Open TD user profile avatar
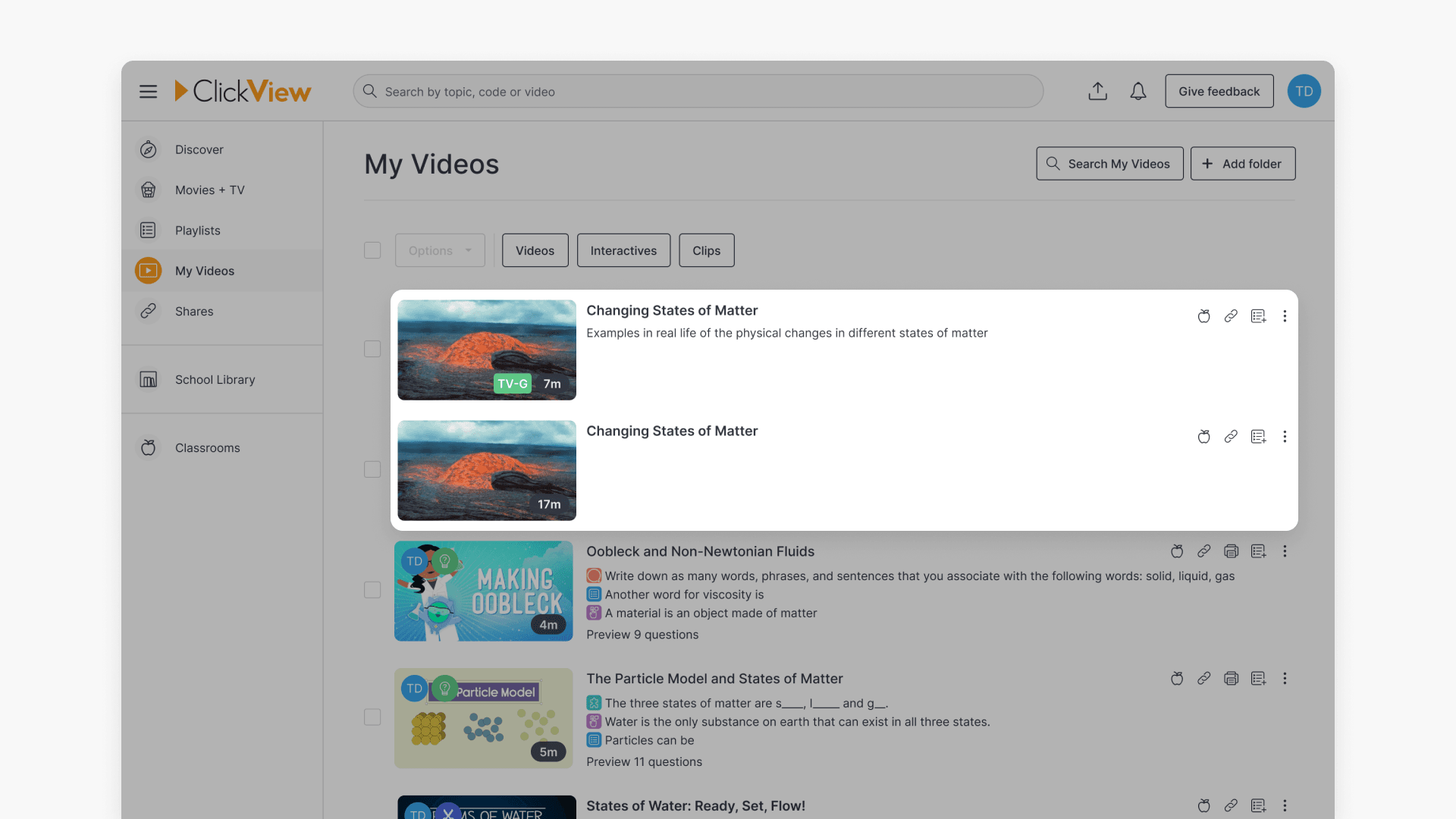 point(1304,92)
